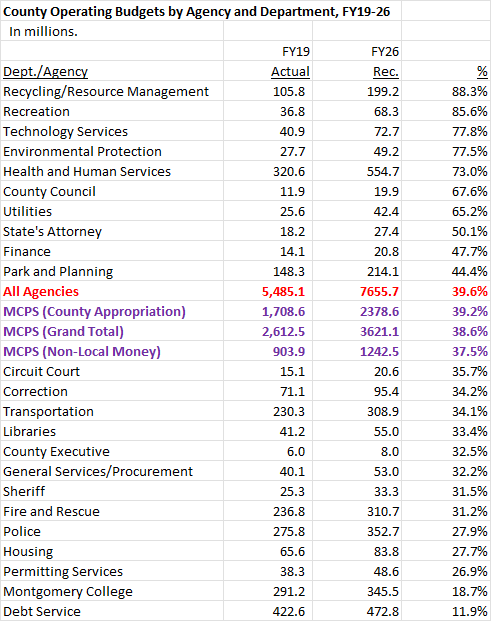Click Police FY19 value 275.8
The width and height of the screenshot is (491, 621).
coord(289,531)
